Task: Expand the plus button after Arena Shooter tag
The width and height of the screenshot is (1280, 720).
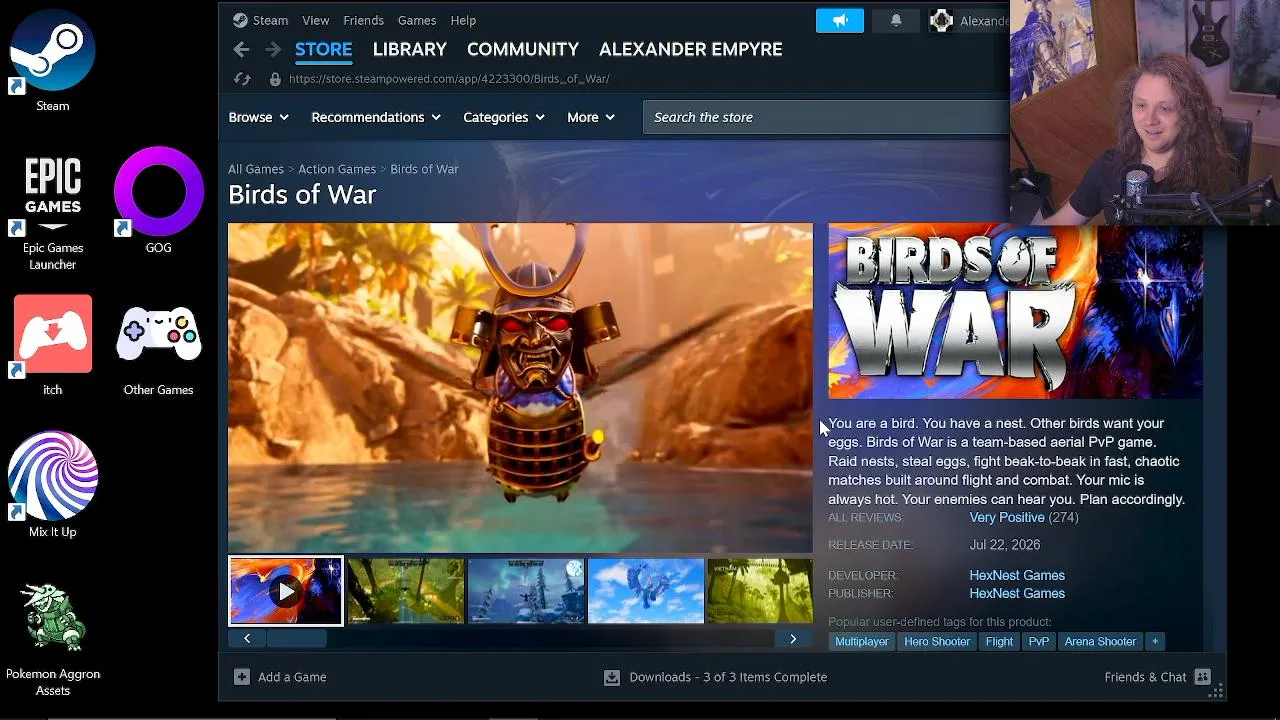Action: pos(1155,642)
